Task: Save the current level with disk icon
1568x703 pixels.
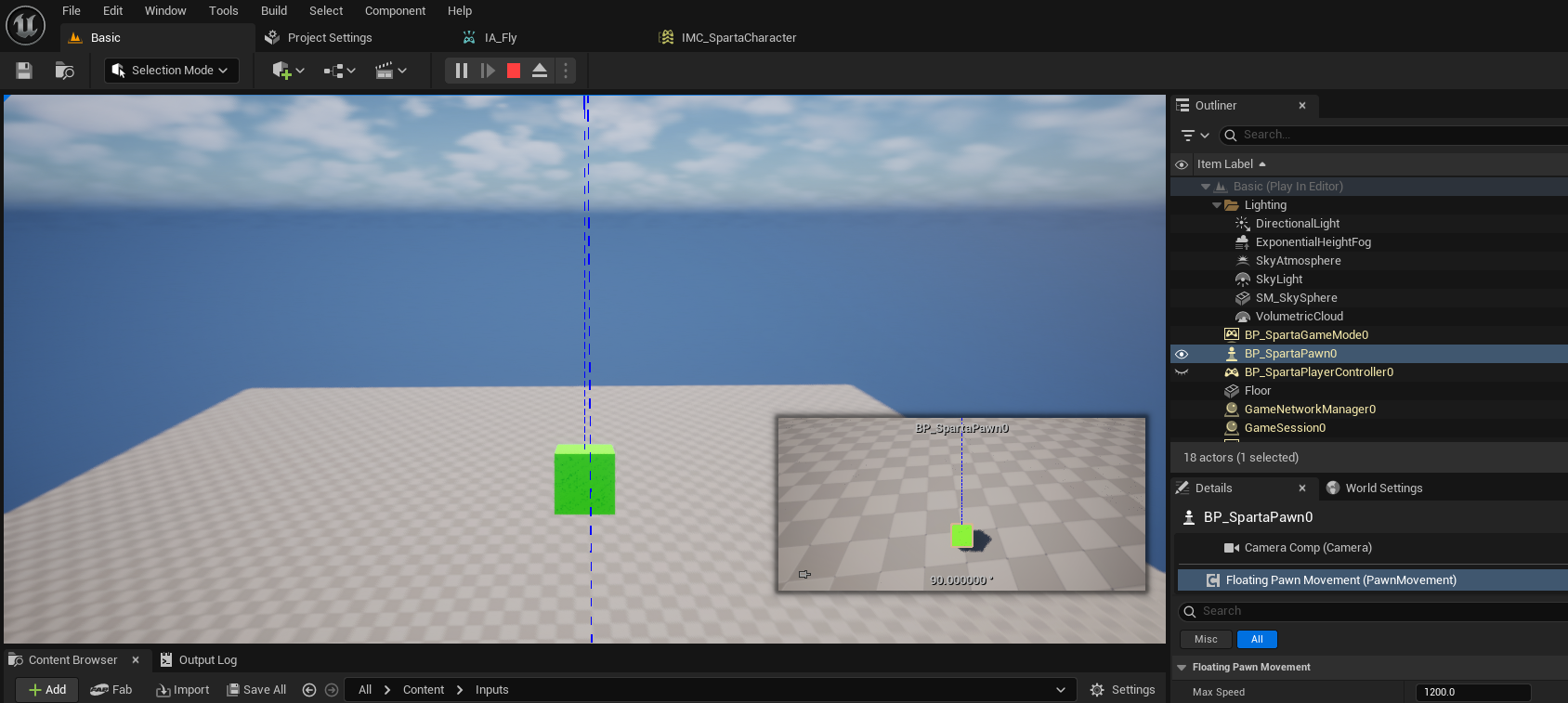Action: pyautogui.click(x=24, y=71)
